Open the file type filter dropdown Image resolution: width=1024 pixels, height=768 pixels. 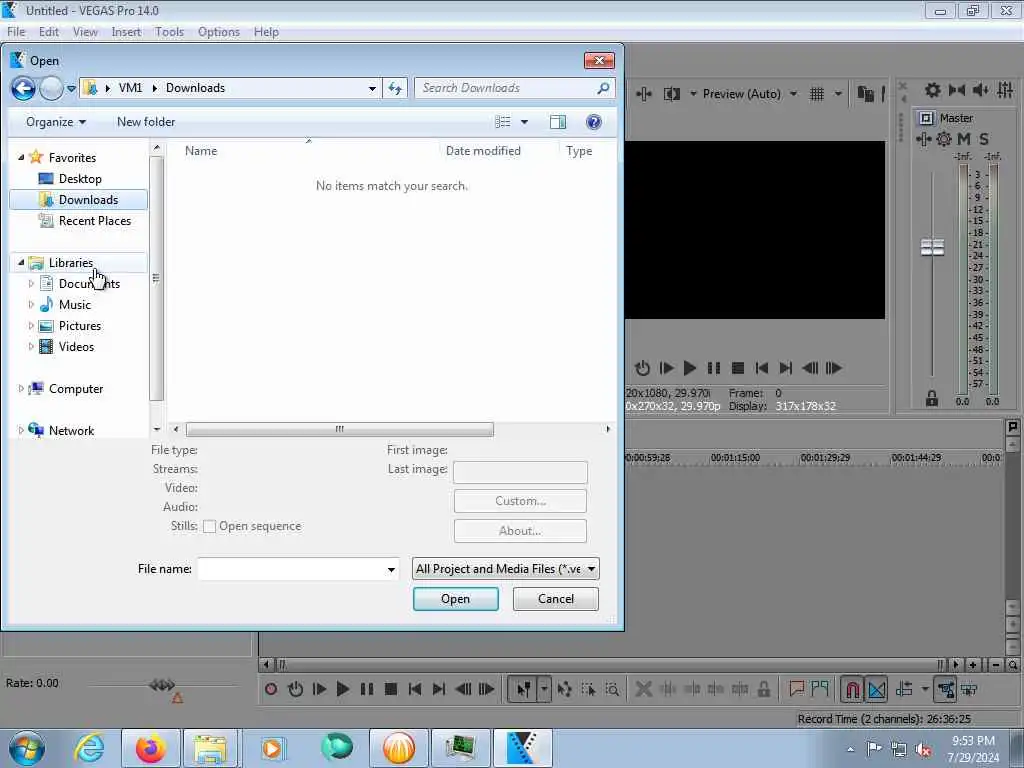coord(505,569)
